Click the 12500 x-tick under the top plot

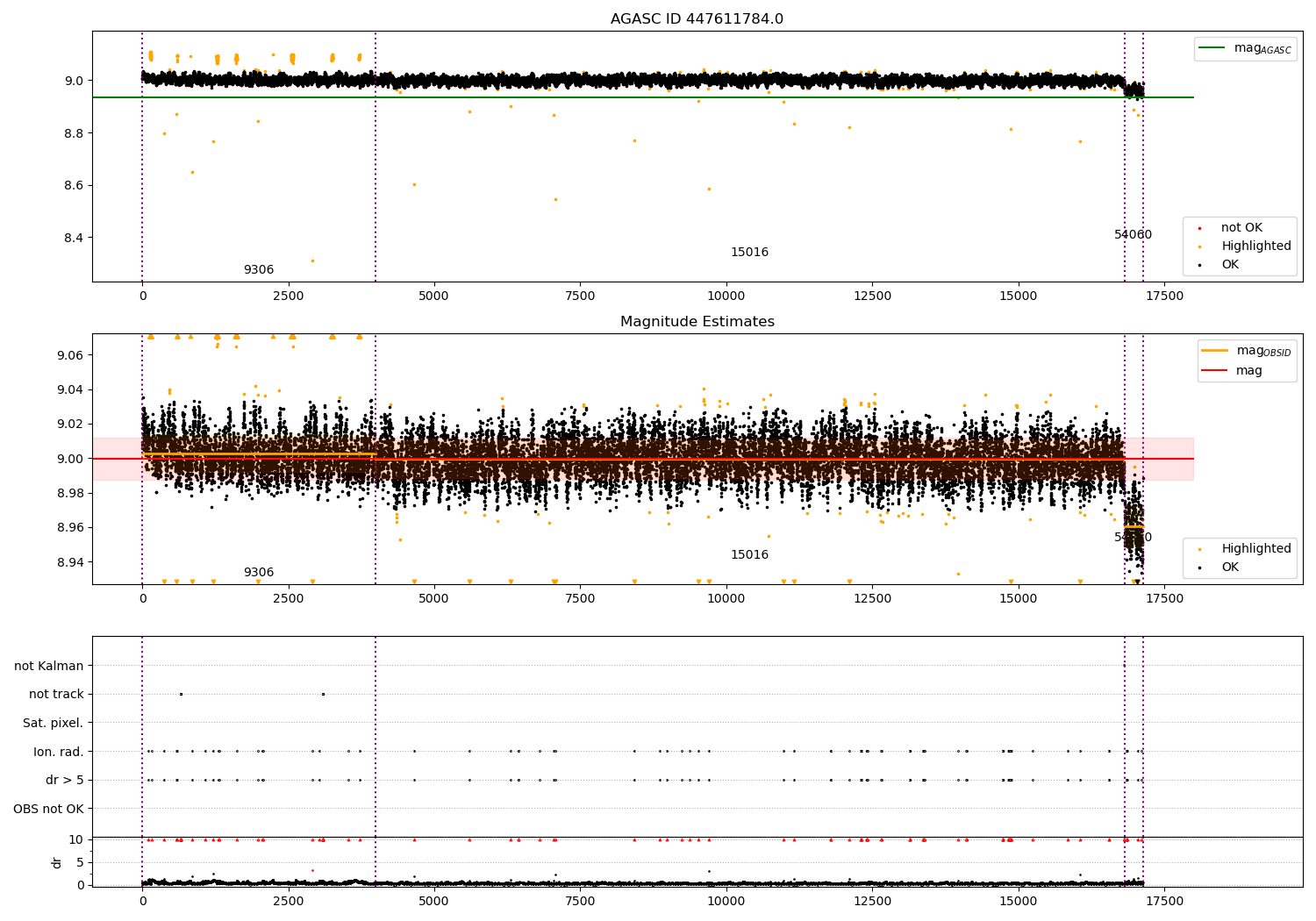[x=872, y=296]
